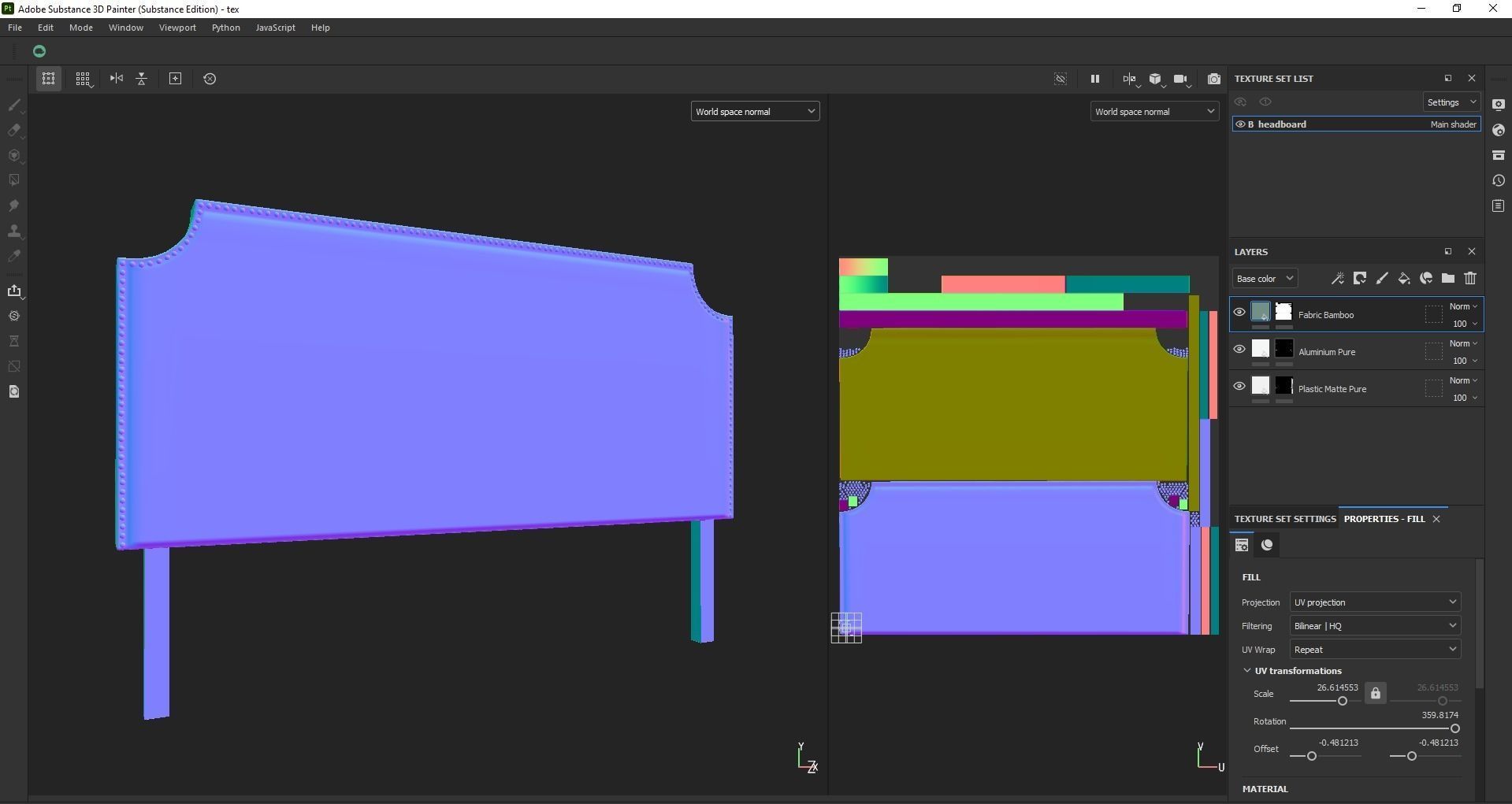
Task: Open the Texture Set List Settings dropdown
Action: click(x=1451, y=102)
